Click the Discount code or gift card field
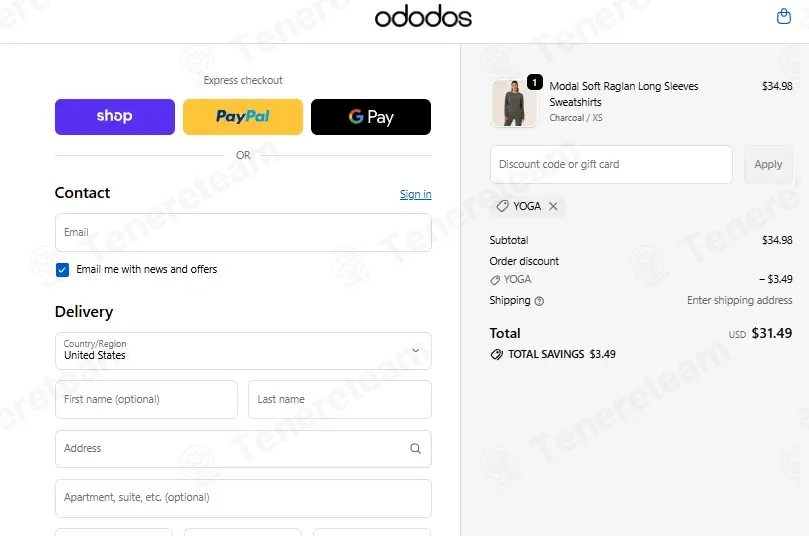 pos(611,164)
